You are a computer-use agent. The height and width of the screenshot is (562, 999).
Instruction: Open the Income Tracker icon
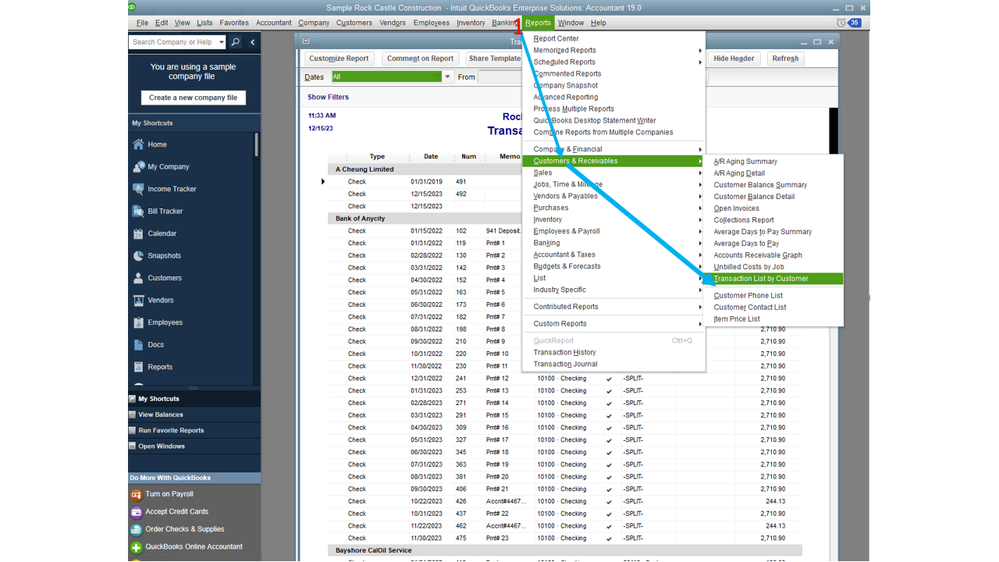click(x=138, y=189)
